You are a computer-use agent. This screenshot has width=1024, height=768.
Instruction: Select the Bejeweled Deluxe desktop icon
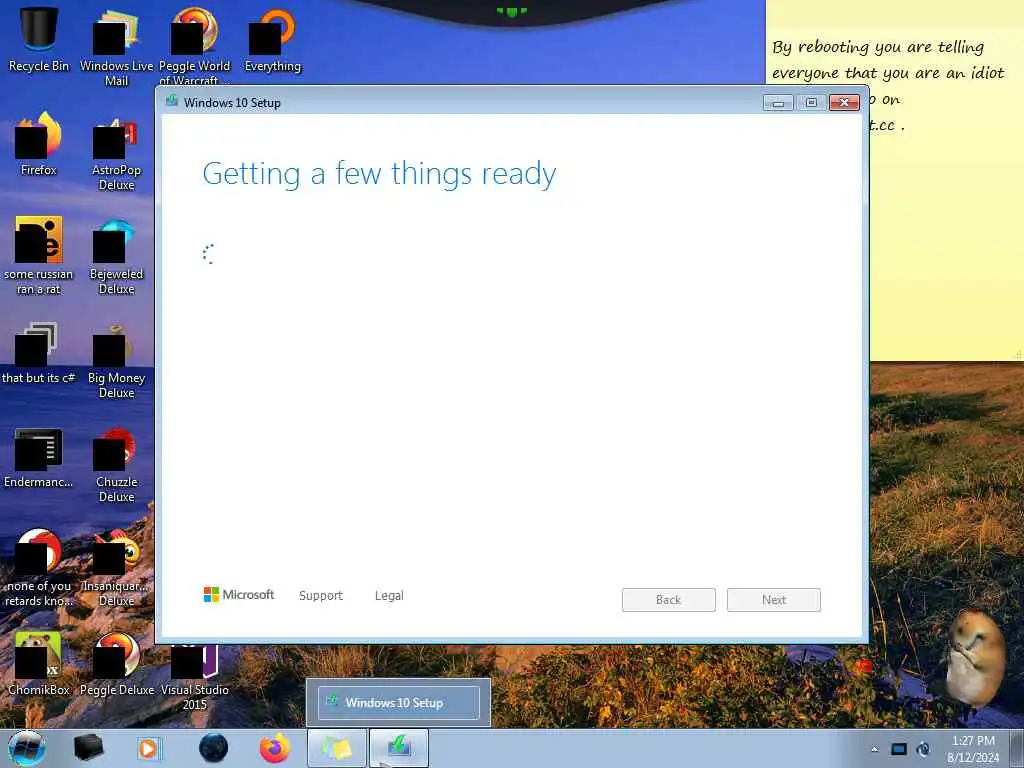[116, 255]
